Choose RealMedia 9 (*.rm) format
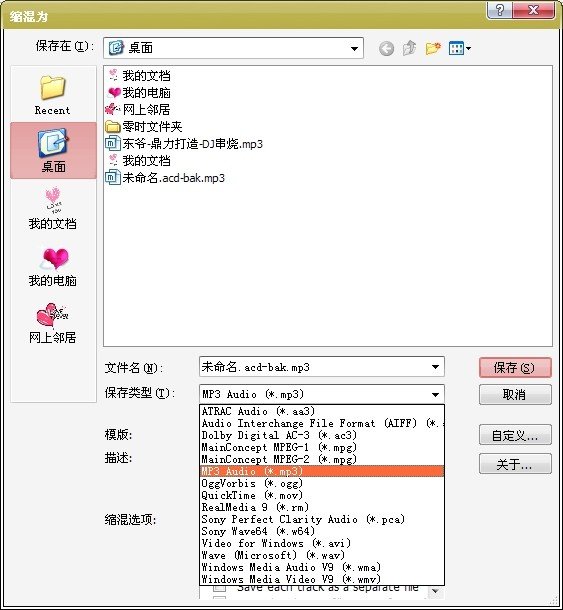Image resolution: width=563 pixels, height=610 pixels. pos(322,507)
